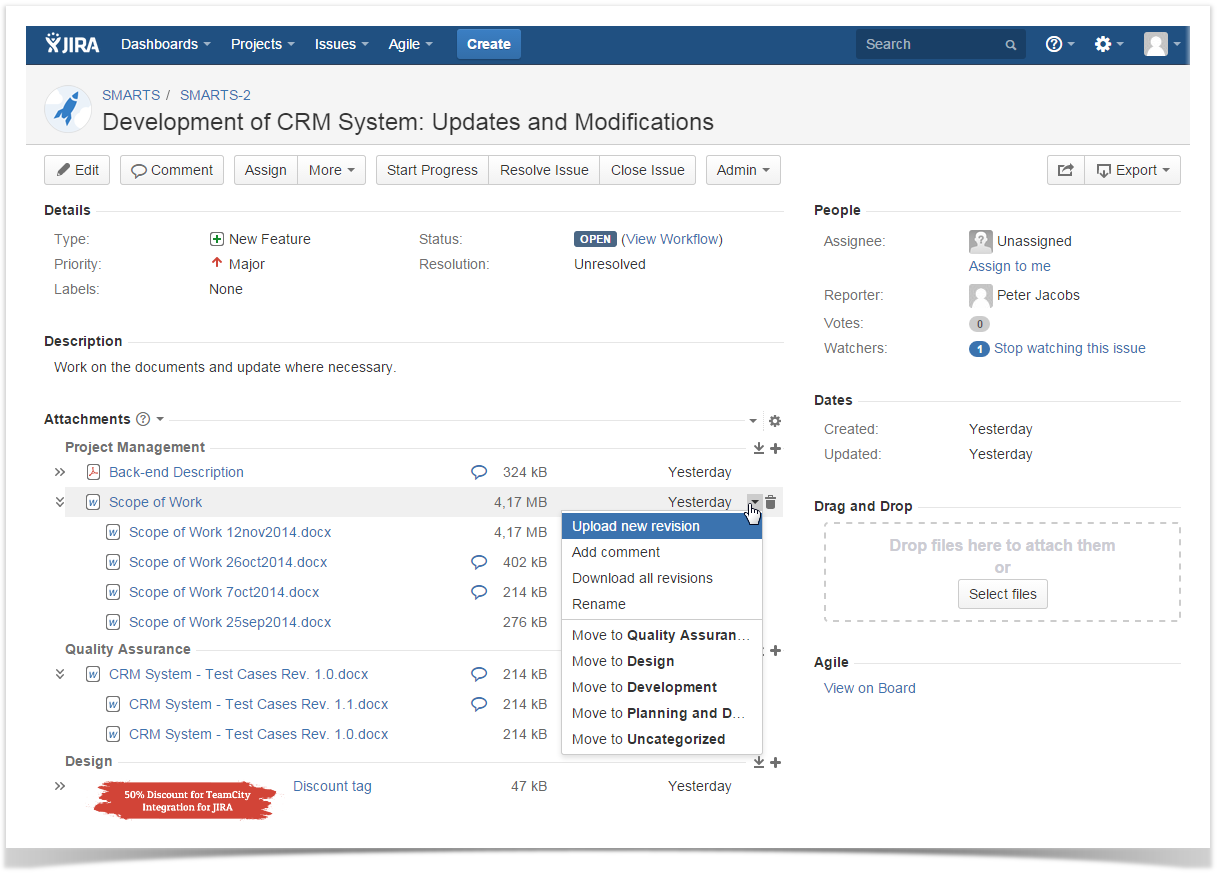The height and width of the screenshot is (877, 1224).
Task: Open the Export dropdown
Action: pos(1133,170)
